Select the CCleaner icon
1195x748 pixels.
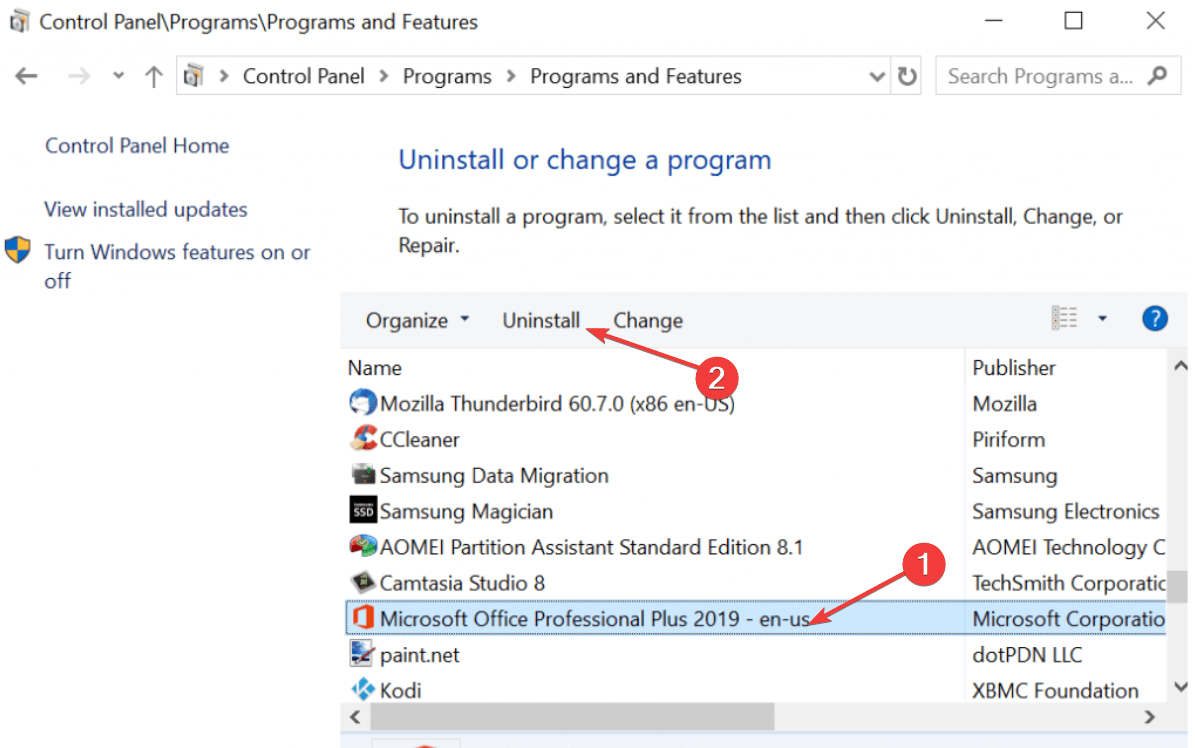(x=364, y=438)
